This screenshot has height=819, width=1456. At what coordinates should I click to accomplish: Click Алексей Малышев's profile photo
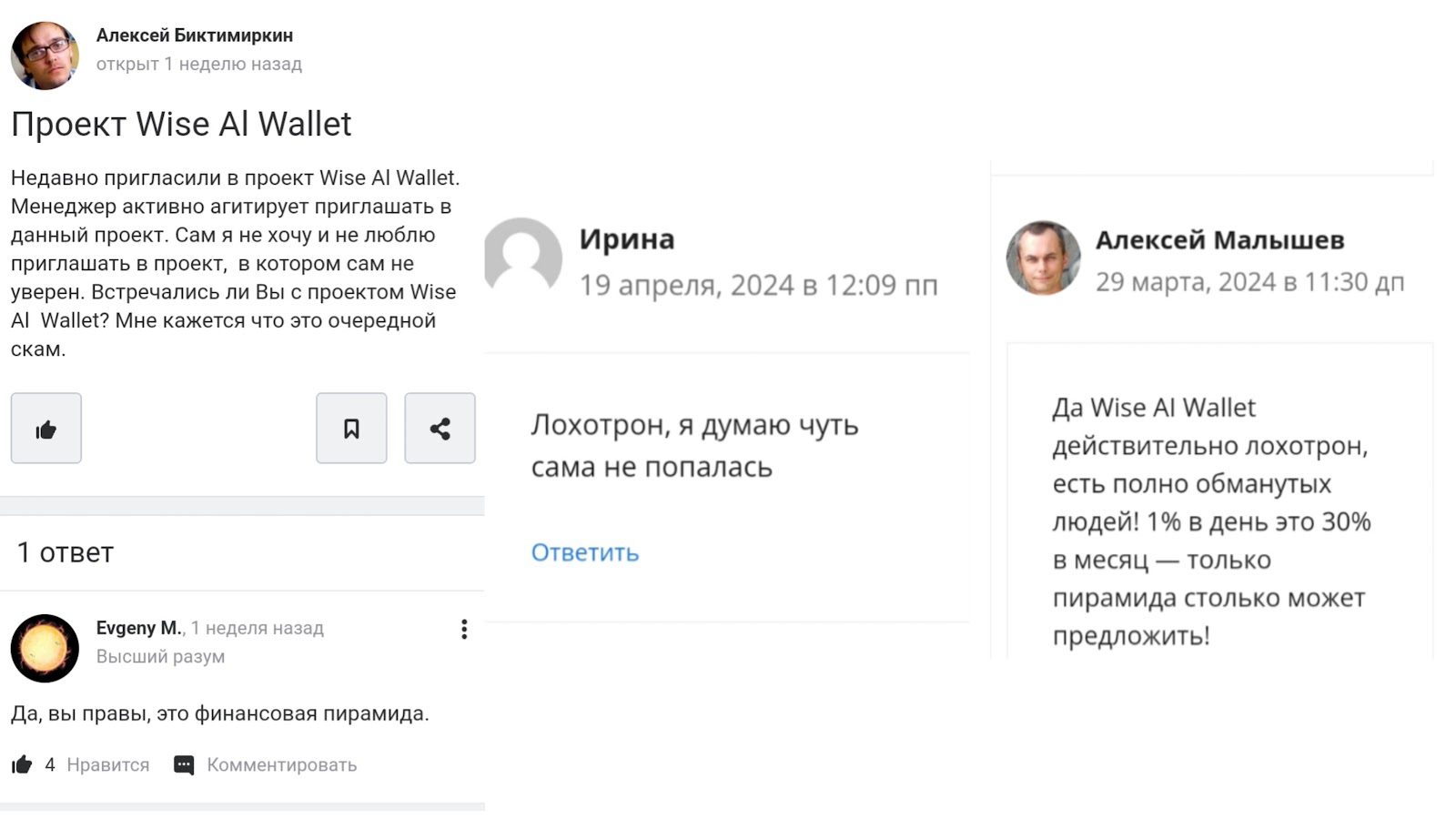[1043, 258]
